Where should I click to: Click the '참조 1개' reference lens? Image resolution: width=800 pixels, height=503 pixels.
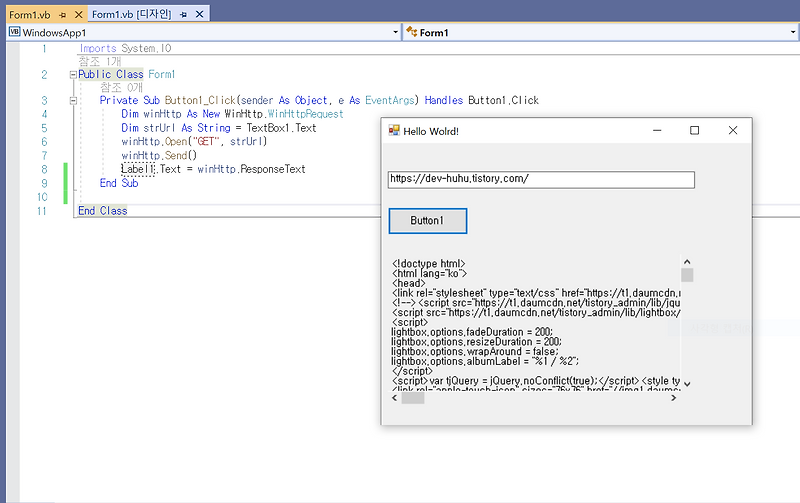click(100, 62)
